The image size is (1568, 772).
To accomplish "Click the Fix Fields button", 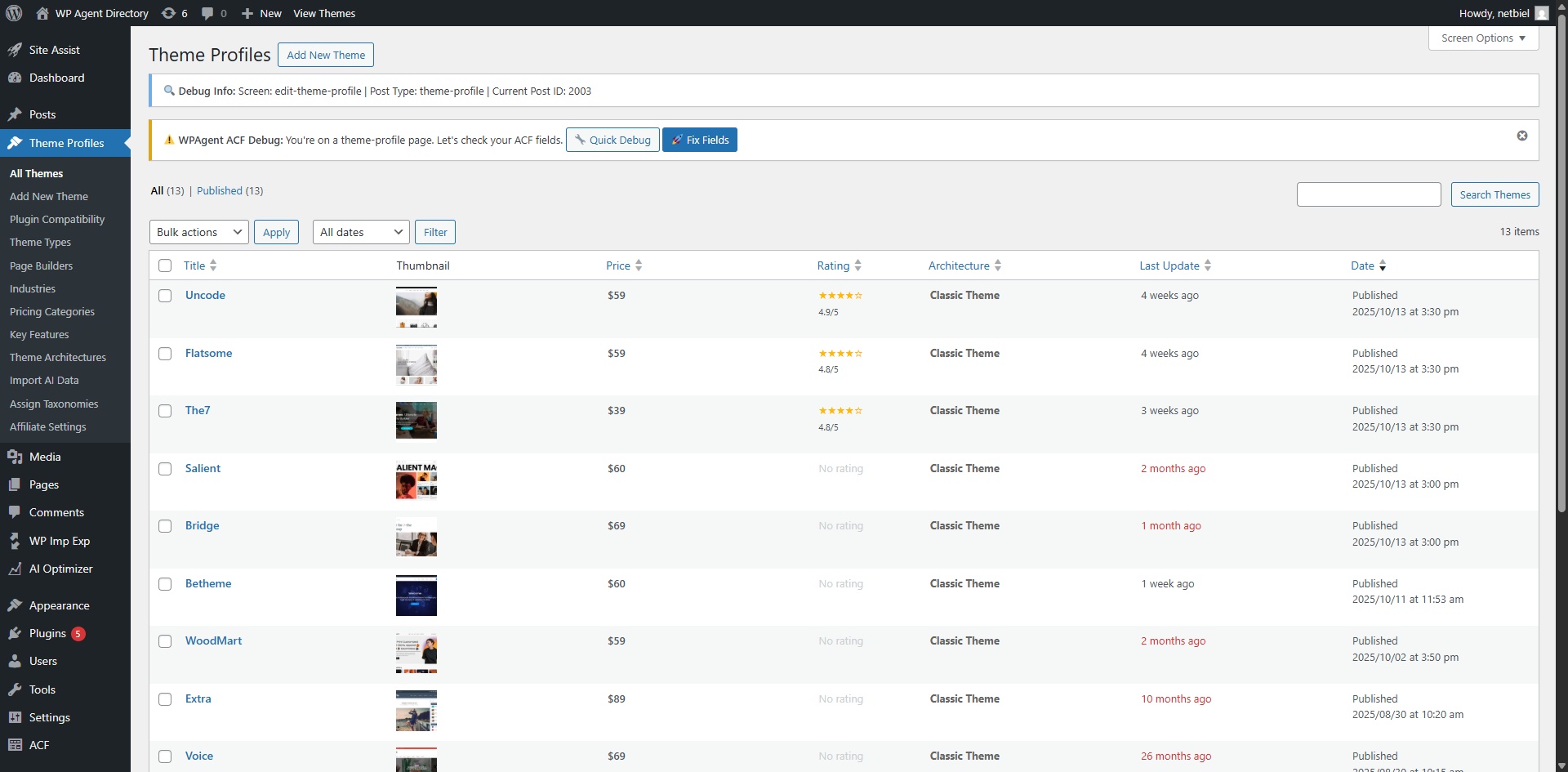I will [x=700, y=140].
